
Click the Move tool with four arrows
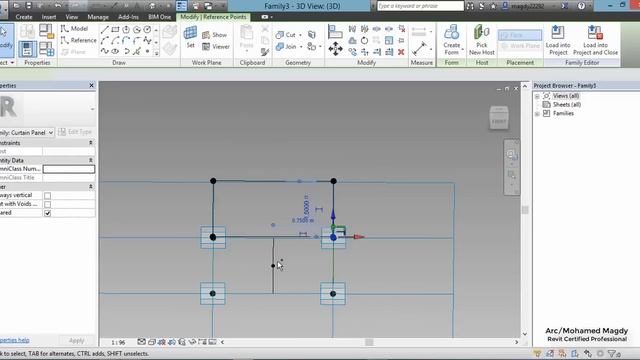[x=335, y=49]
